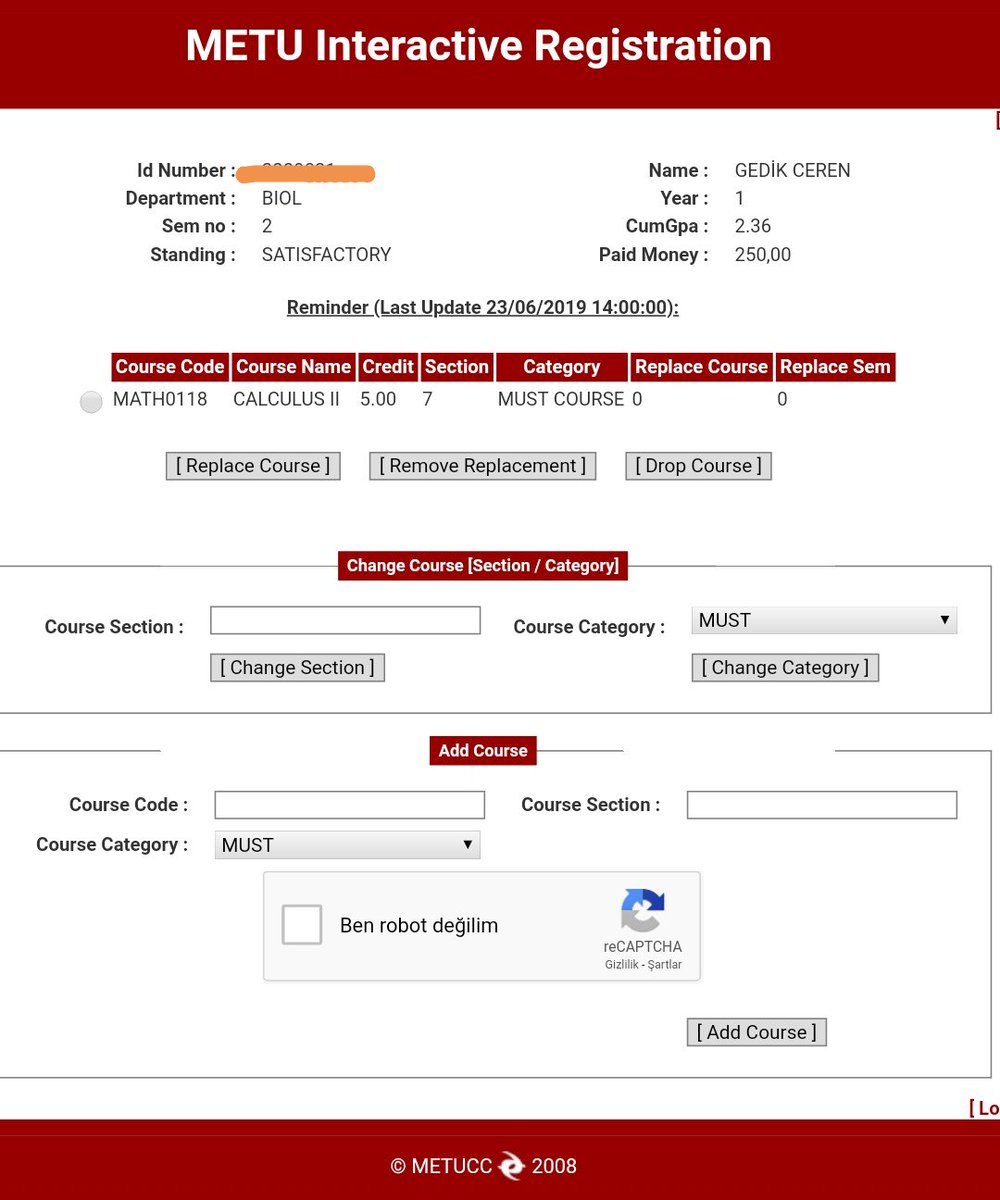Screen dimensions: 1000x1200
Task: Focus the Course Section field in Change Course
Action: pyautogui.click(x=345, y=620)
